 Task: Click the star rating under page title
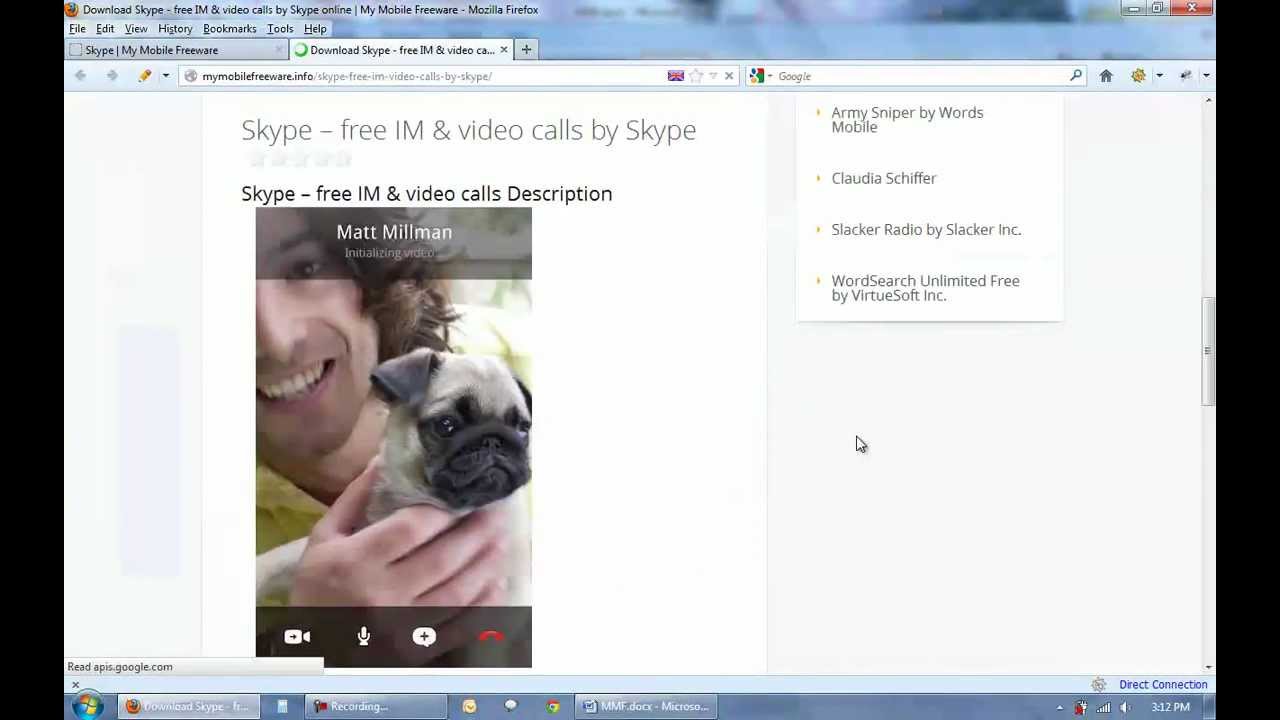click(x=299, y=159)
